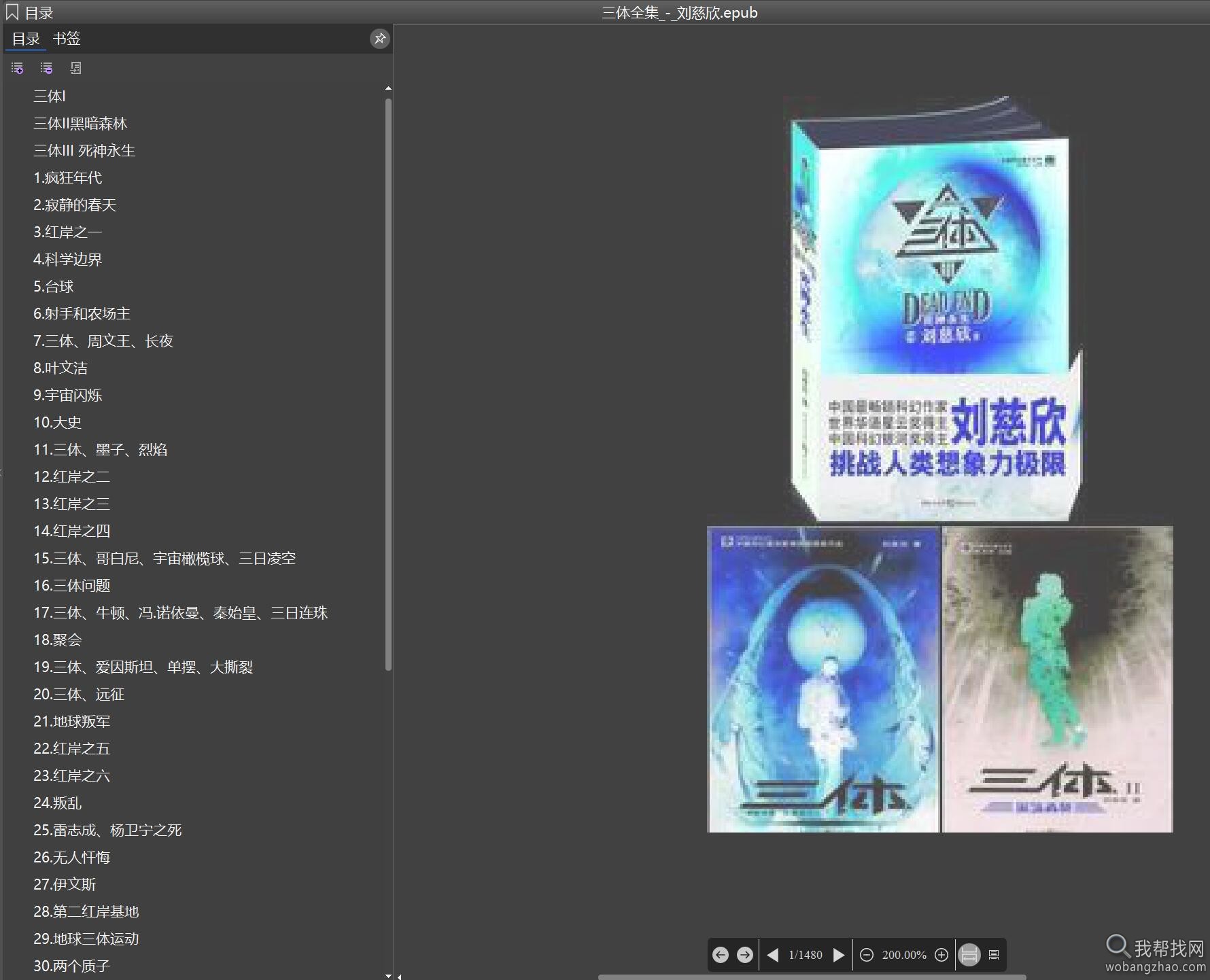1210x980 pixels.
Task: Click the blue 三体 first volume cover
Action: [823, 680]
